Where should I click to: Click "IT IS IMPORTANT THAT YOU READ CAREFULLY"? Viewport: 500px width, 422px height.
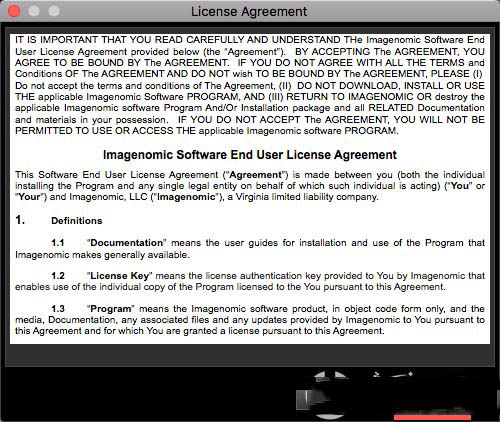coord(130,40)
